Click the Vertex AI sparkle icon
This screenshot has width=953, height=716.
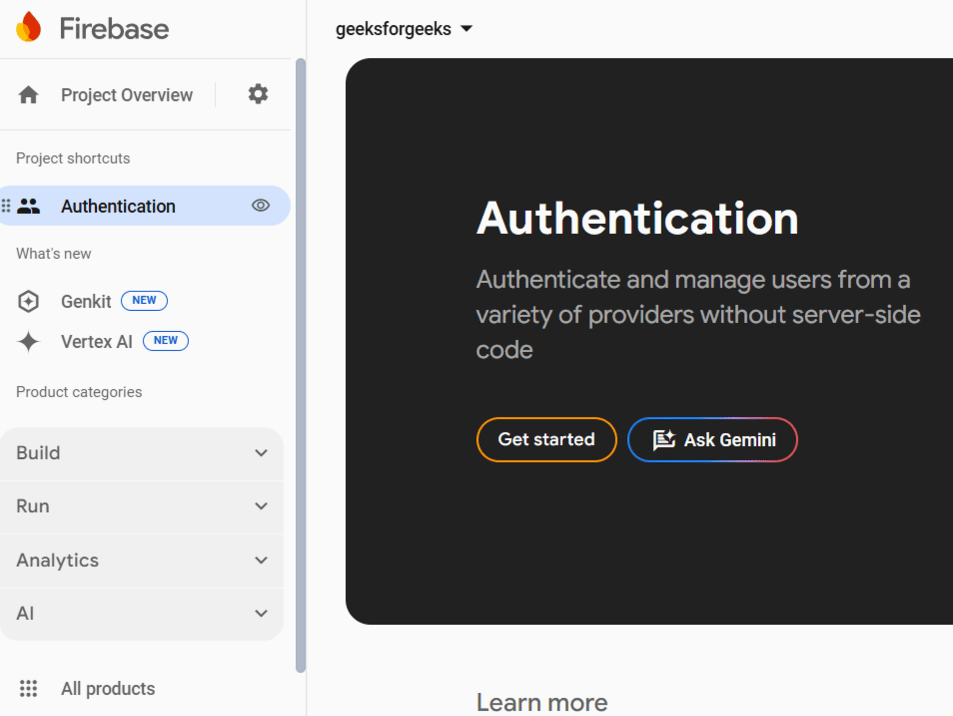click(x=29, y=342)
